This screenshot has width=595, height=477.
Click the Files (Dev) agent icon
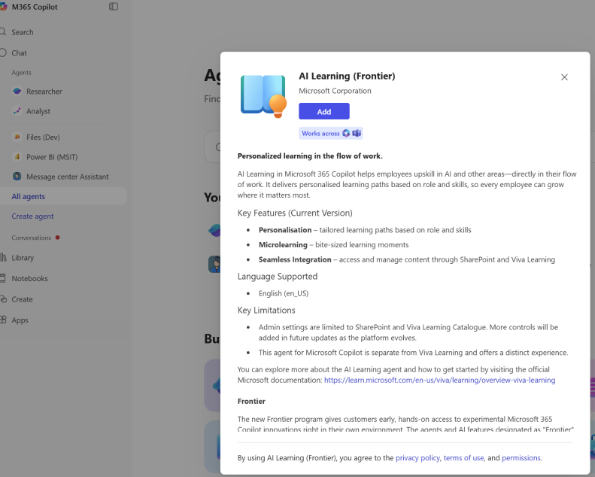coord(17,137)
